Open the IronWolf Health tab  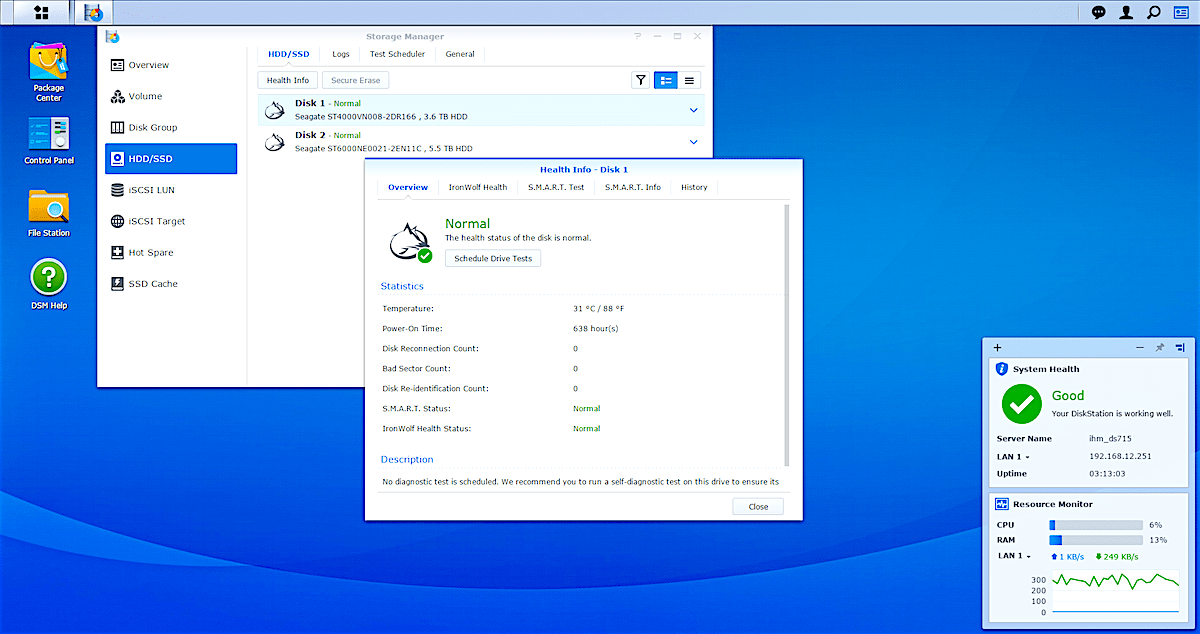[478, 187]
